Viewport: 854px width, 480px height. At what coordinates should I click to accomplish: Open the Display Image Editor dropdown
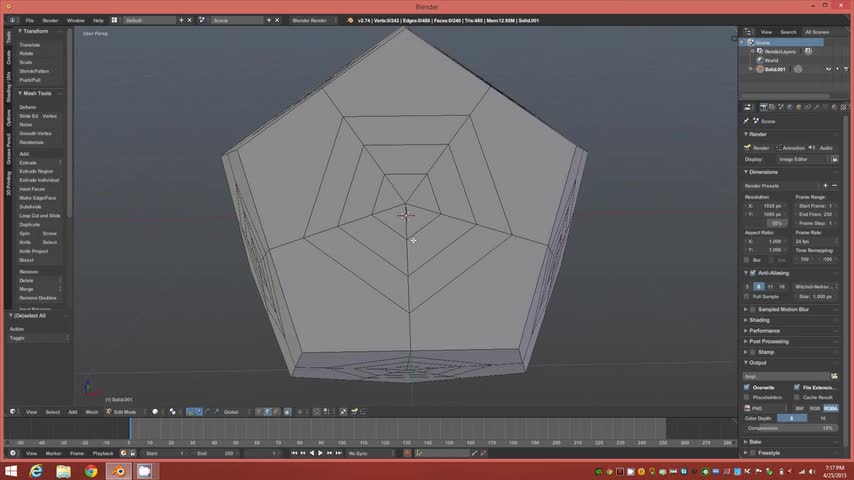pyautogui.click(x=803, y=160)
